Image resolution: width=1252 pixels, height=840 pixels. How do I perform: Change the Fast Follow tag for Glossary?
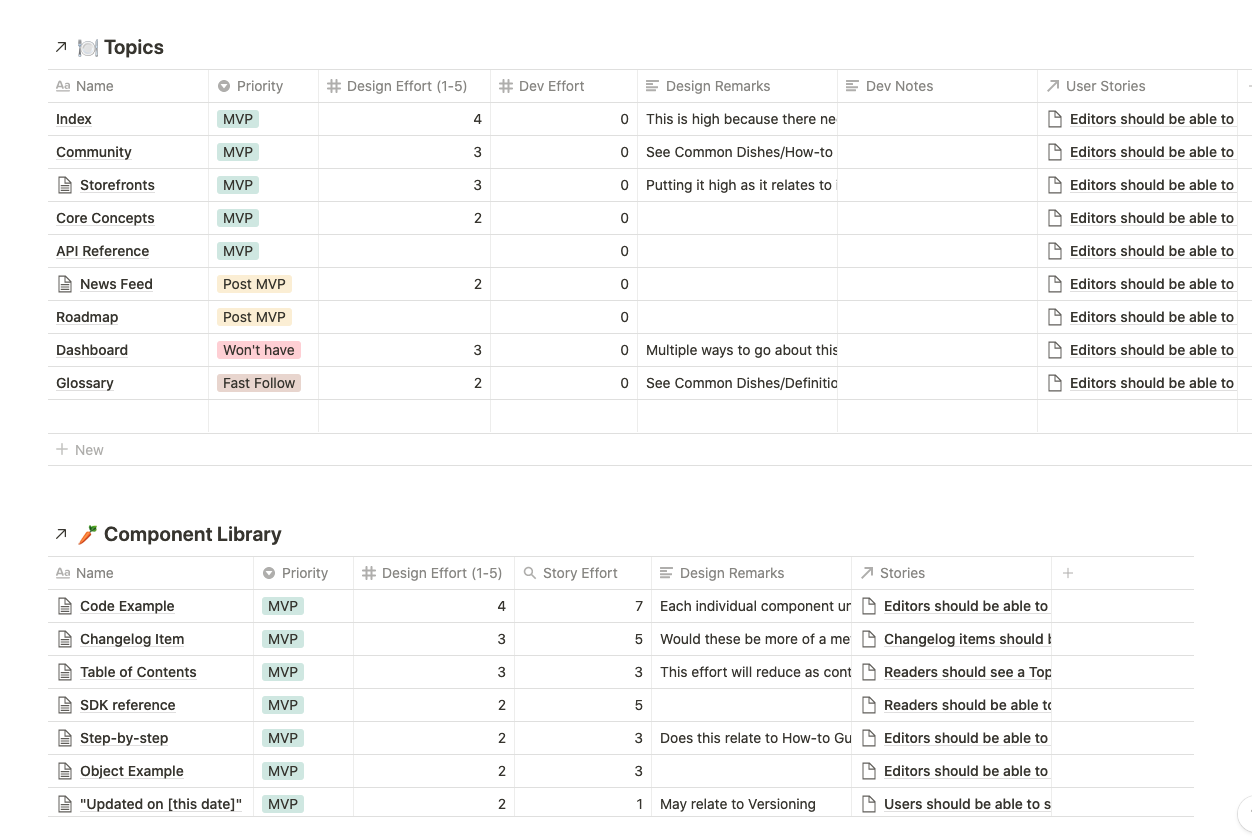(x=259, y=383)
